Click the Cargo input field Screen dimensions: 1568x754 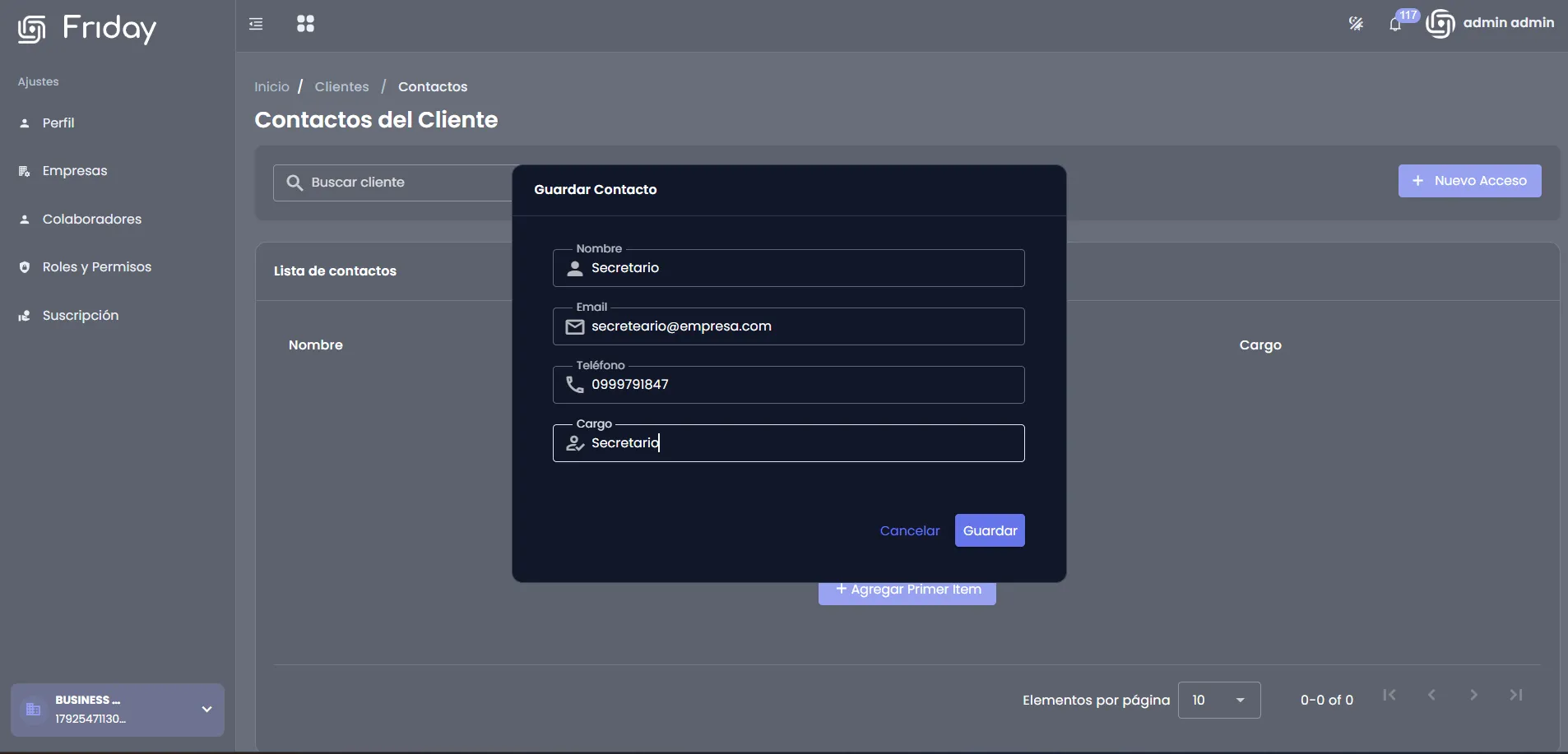coord(788,443)
